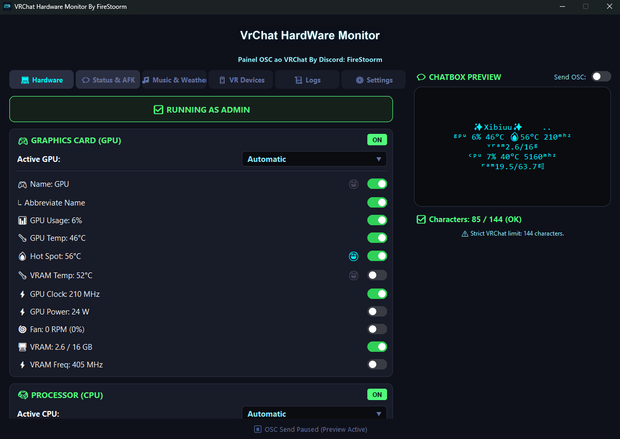Click the thermometer icon beside VRAM Temp
The width and height of the screenshot is (620, 439).
(23, 275)
